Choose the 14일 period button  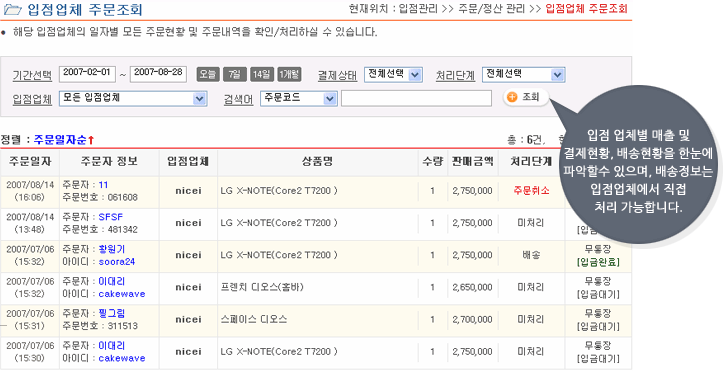pyautogui.click(x=262, y=74)
